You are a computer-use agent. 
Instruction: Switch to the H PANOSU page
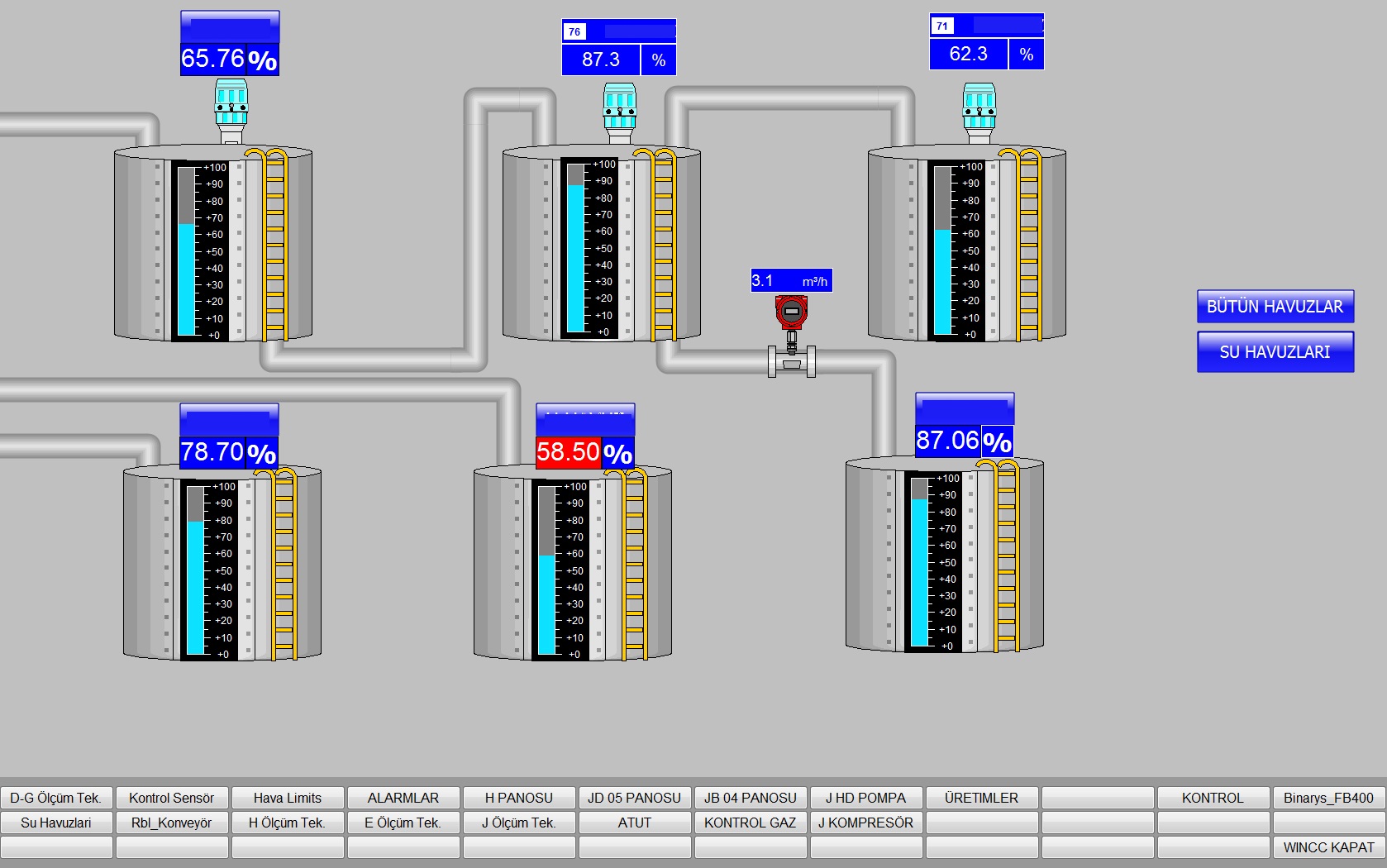pyautogui.click(x=519, y=798)
